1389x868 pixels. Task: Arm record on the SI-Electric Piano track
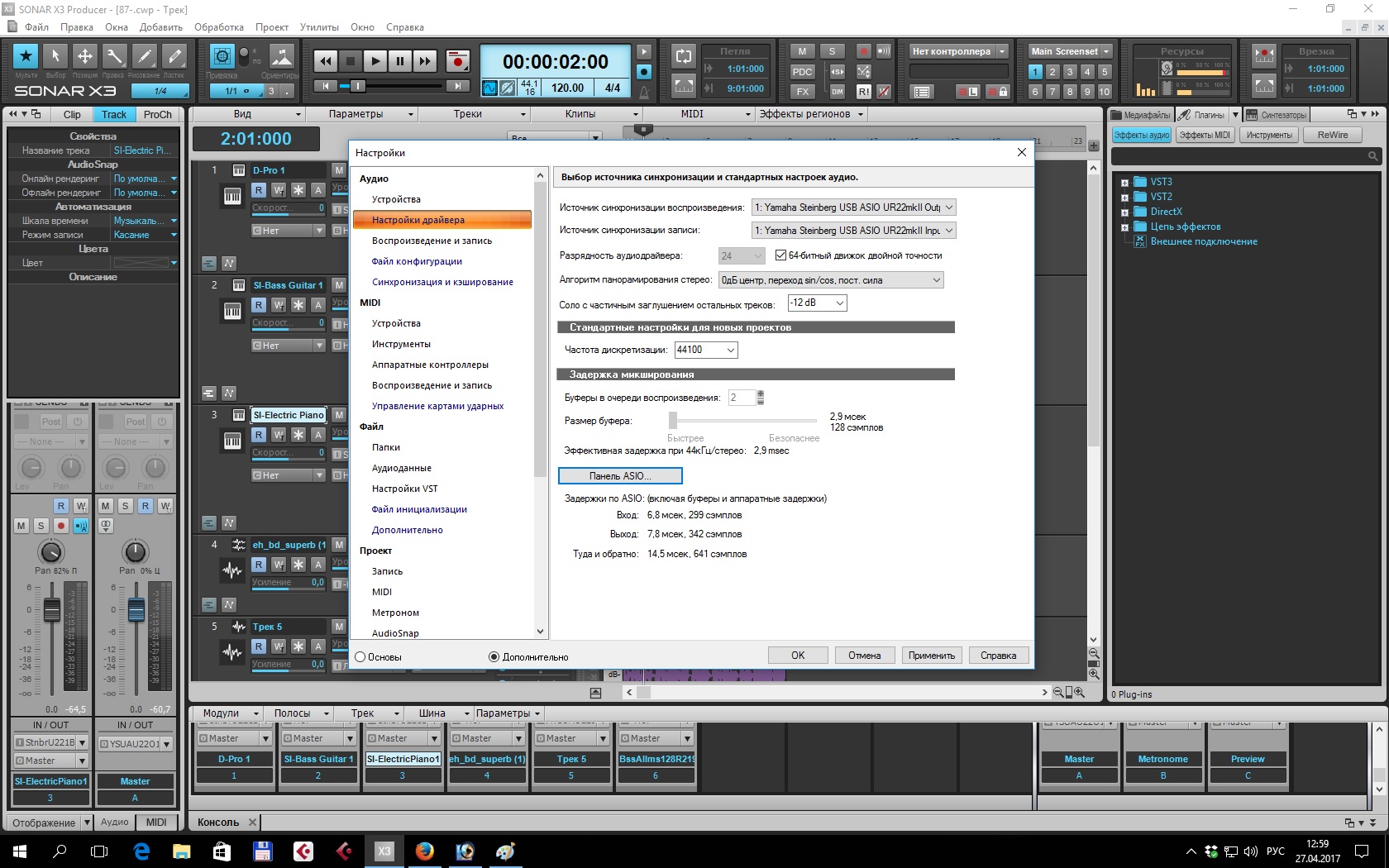click(x=61, y=526)
